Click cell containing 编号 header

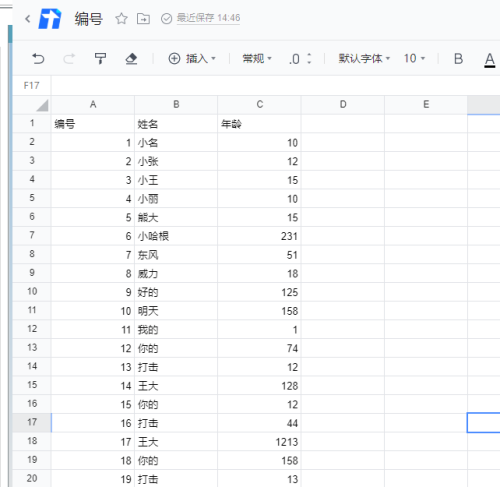point(93,124)
